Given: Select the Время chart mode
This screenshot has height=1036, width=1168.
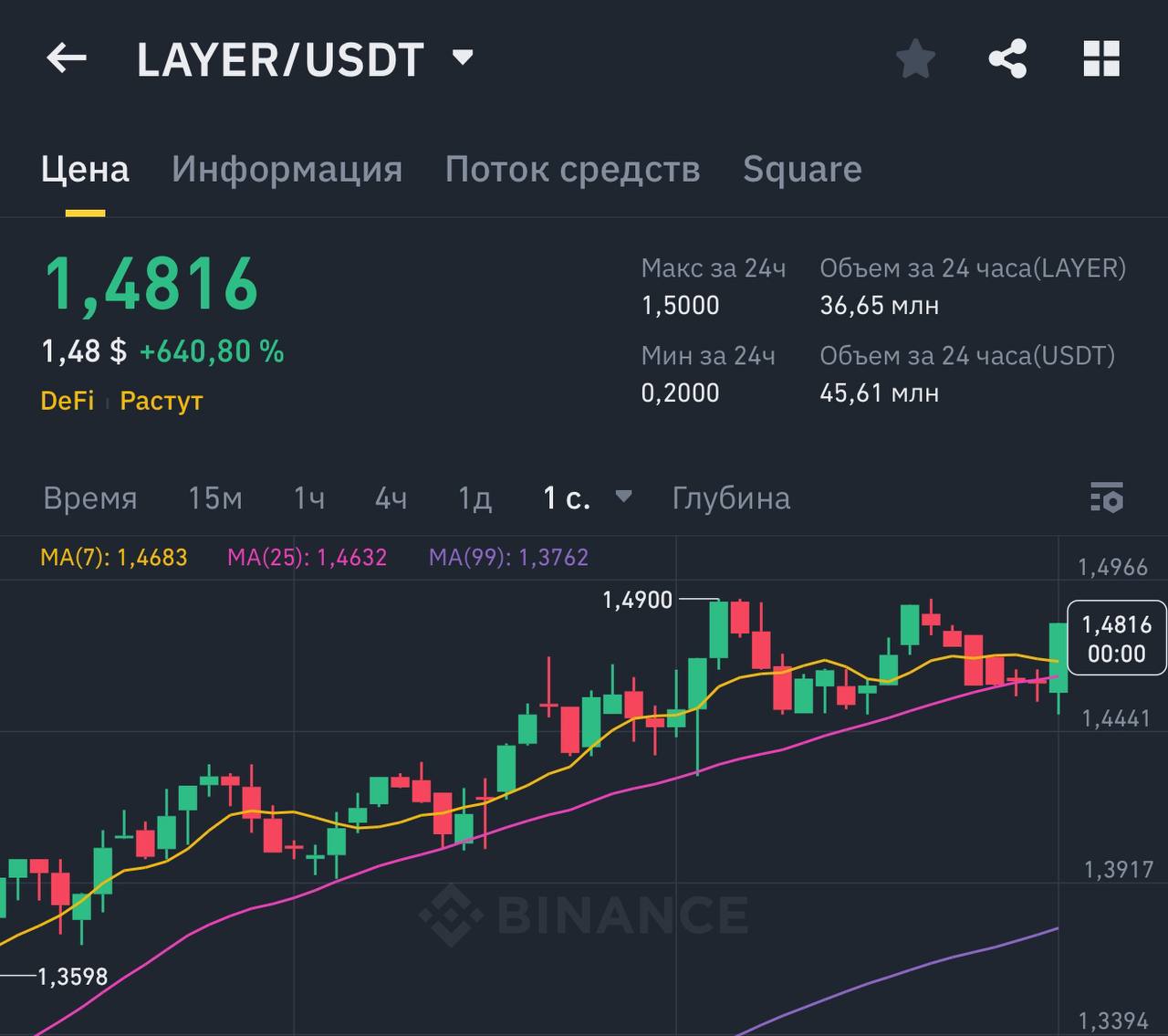Looking at the screenshot, I should point(90,498).
